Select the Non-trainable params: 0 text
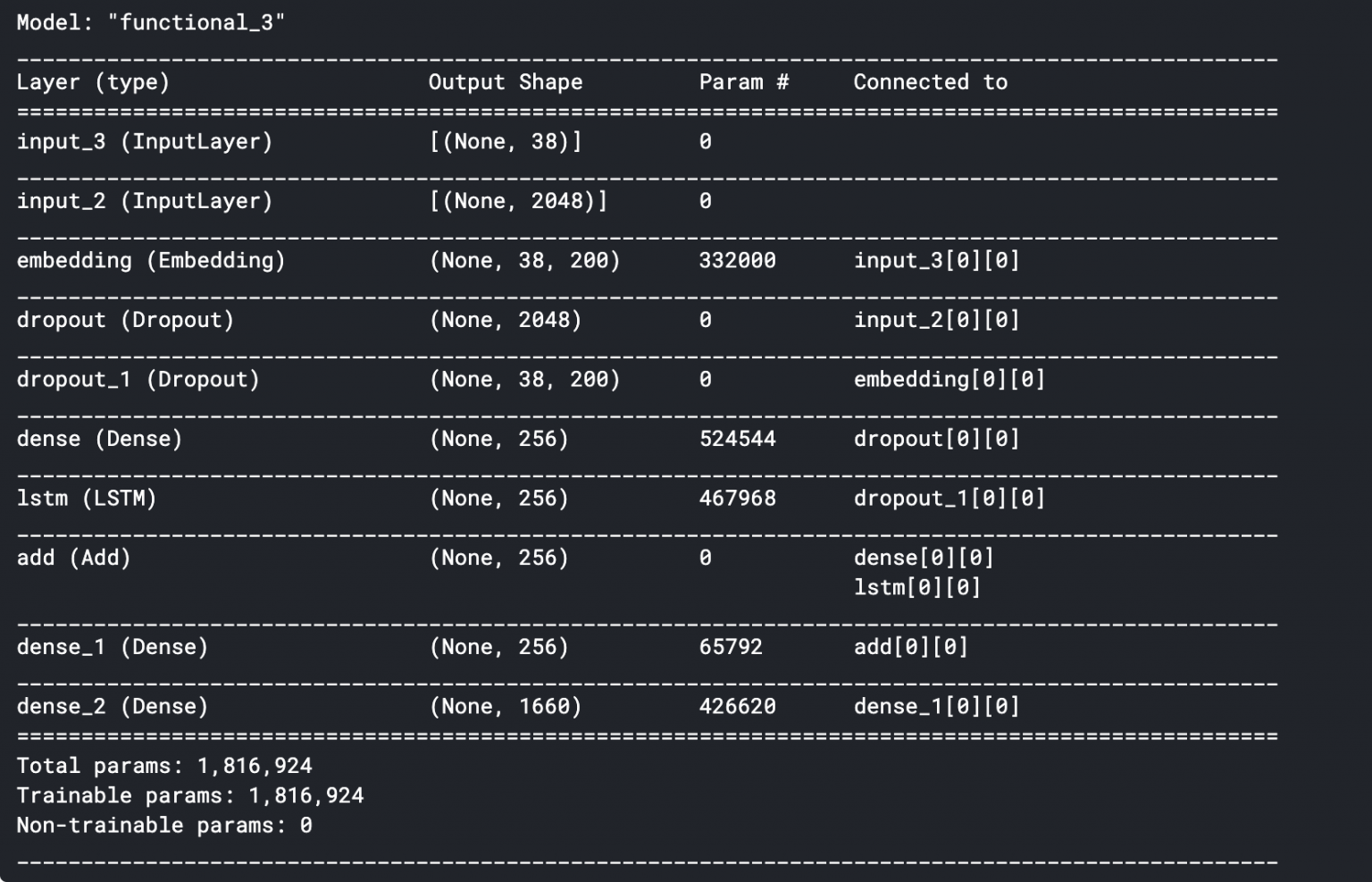The width and height of the screenshot is (1372, 882). coord(164,825)
